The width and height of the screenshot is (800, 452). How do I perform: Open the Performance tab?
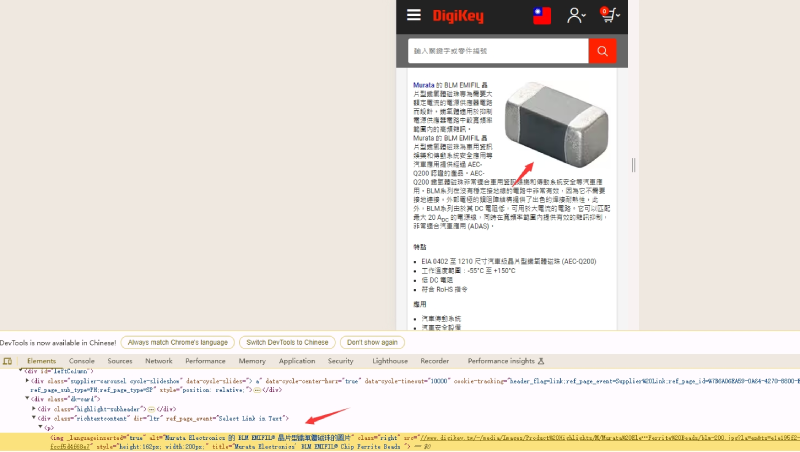tap(205, 361)
